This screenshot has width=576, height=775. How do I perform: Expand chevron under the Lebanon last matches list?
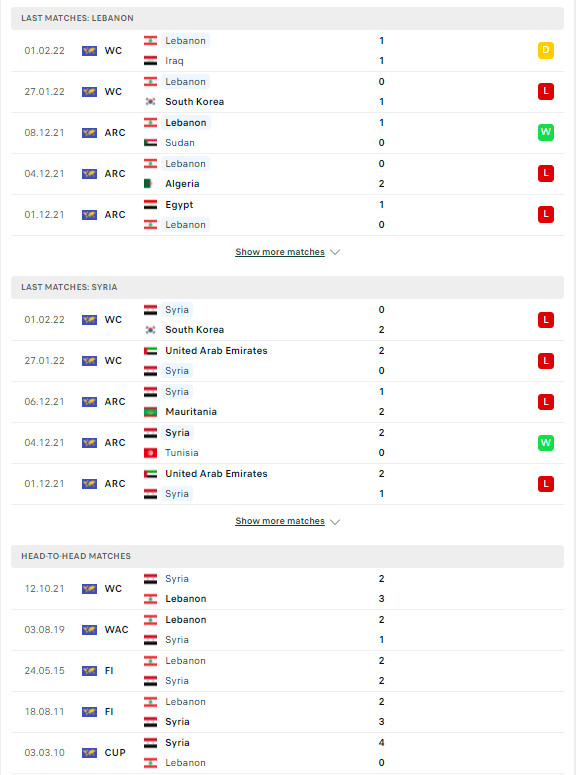(335, 252)
